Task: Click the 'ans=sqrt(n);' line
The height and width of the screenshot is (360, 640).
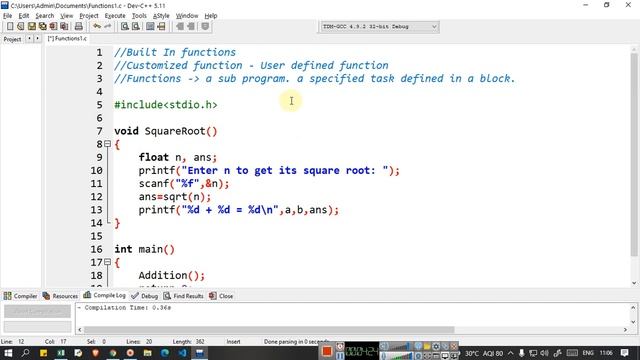Action: click(175, 196)
